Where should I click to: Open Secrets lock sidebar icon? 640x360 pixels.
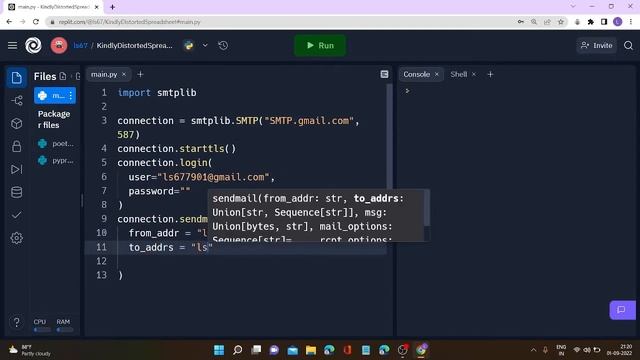click(16, 146)
